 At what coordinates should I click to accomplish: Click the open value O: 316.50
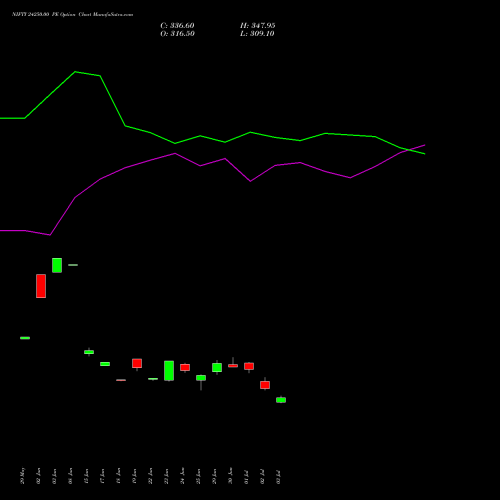tap(177, 34)
